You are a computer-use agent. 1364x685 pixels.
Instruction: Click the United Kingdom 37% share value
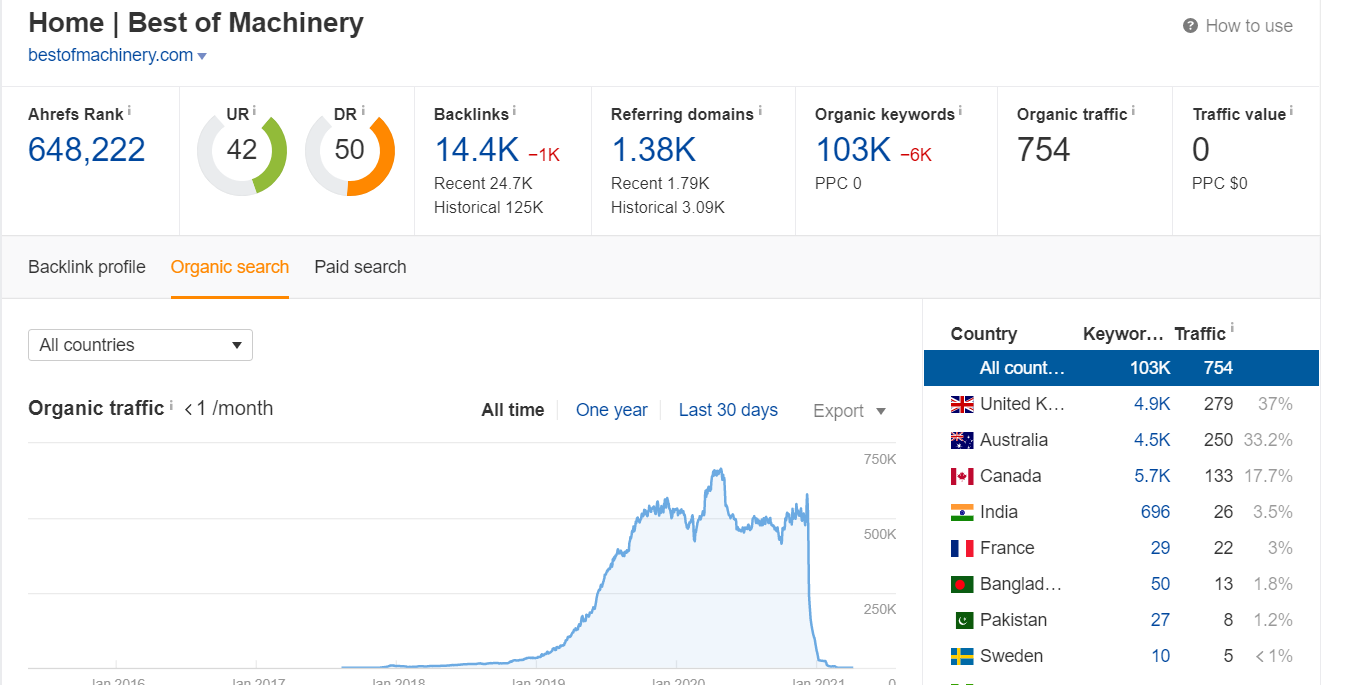click(1275, 404)
